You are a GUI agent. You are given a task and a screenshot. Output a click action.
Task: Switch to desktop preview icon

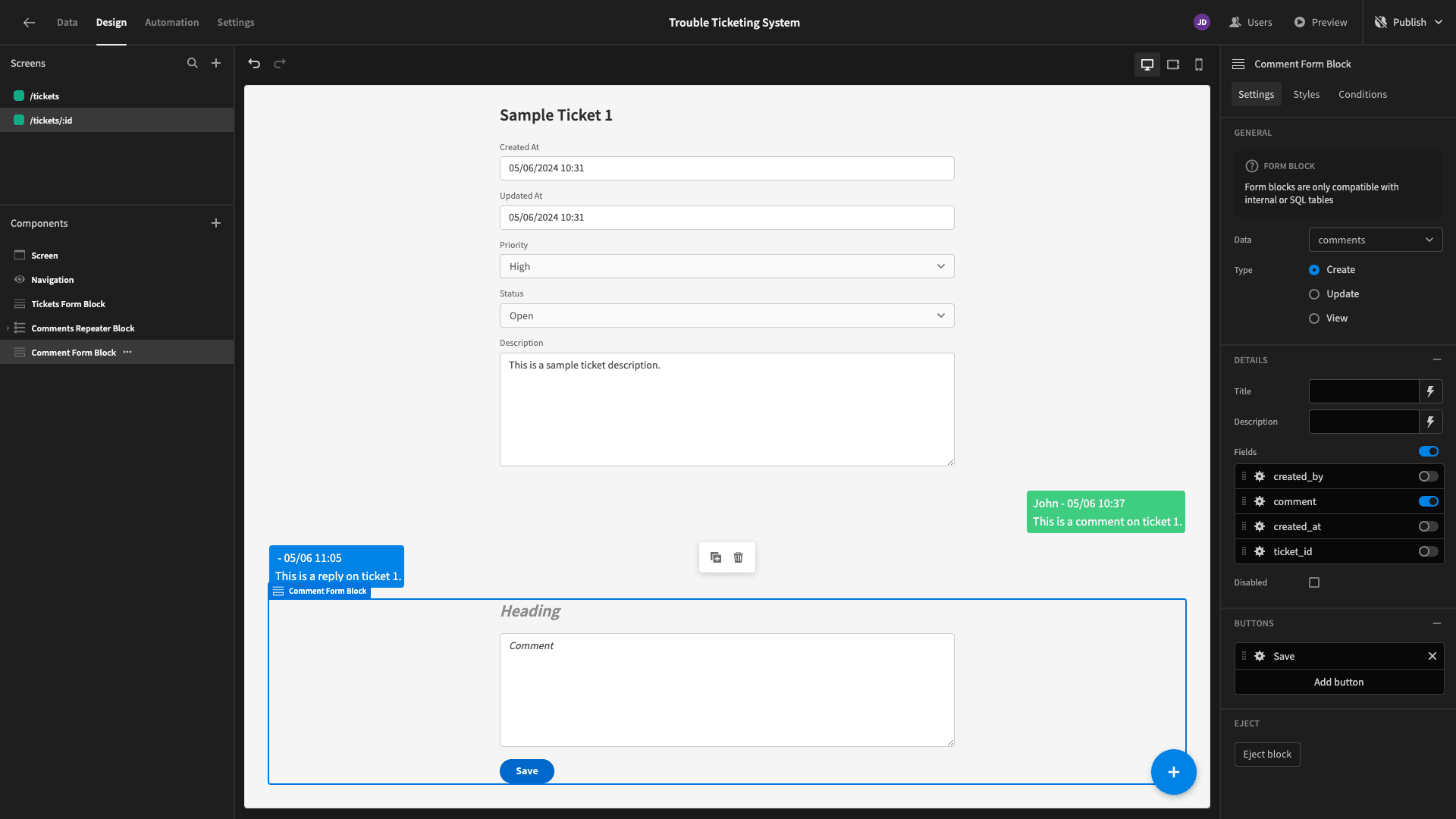click(x=1147, y=64)
